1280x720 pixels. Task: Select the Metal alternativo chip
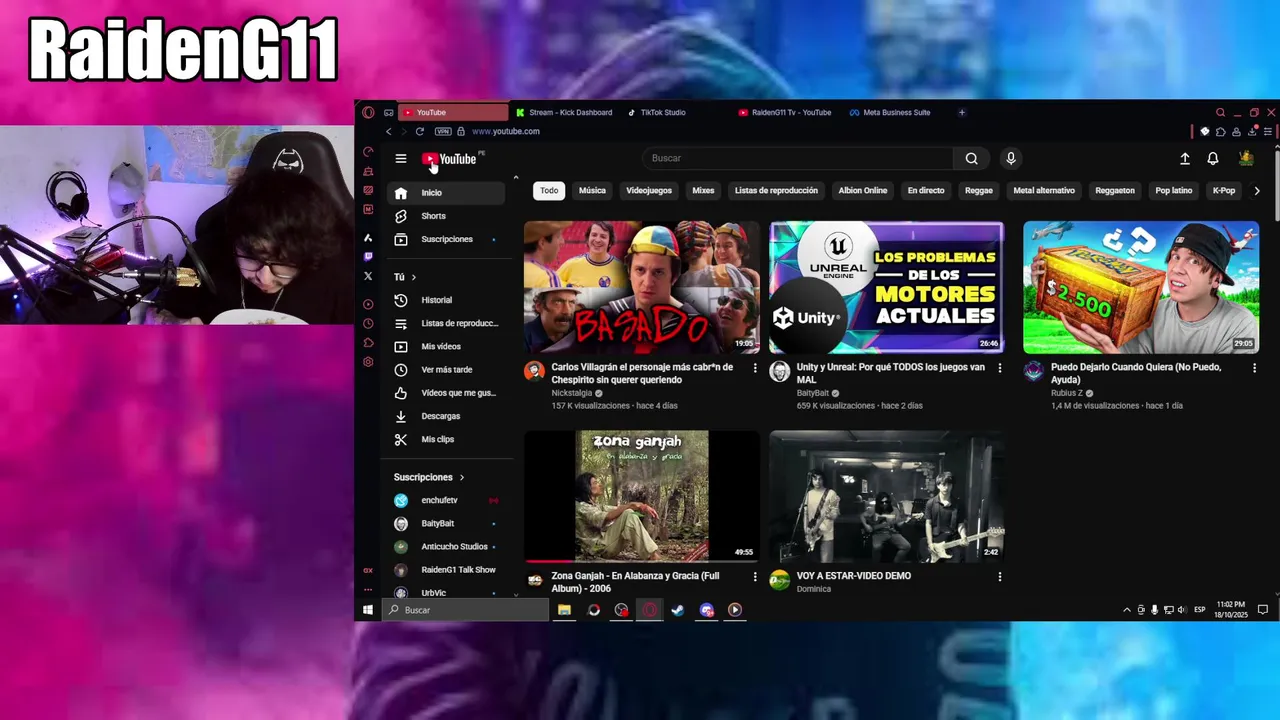[1044, 190]
